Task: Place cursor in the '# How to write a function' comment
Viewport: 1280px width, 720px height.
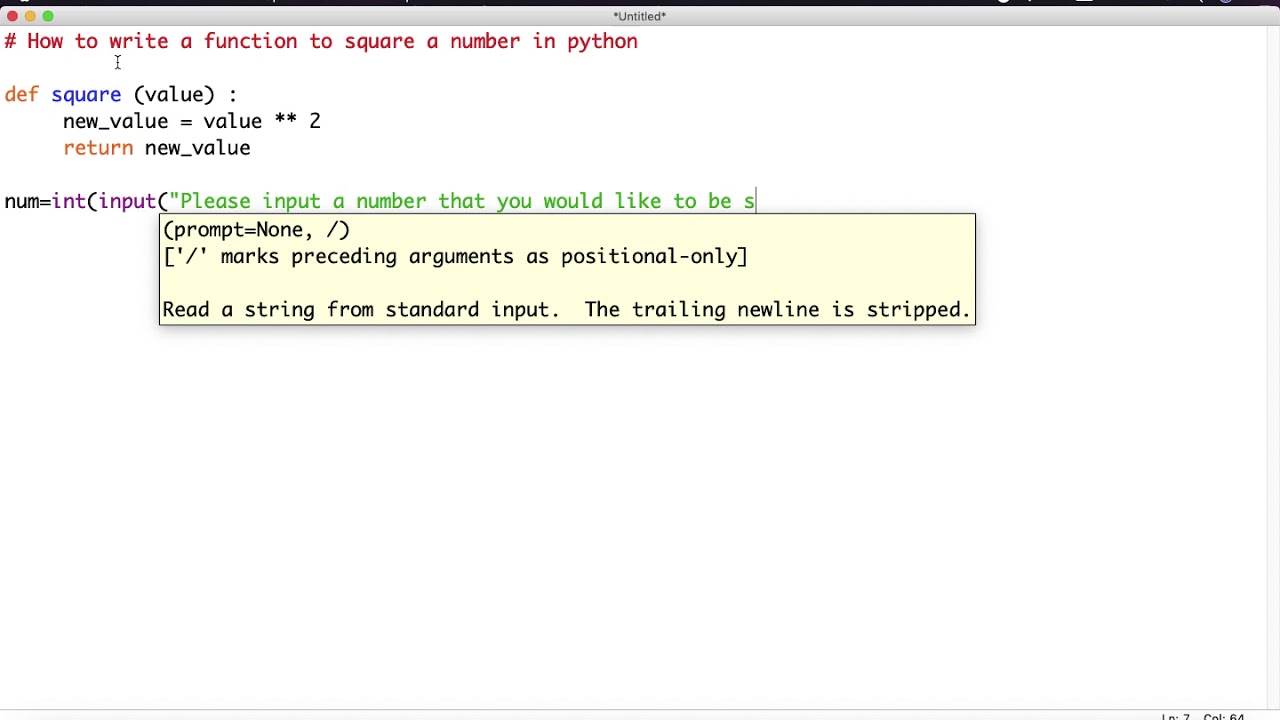Action: pyautogui.click(x=321, y=41)
